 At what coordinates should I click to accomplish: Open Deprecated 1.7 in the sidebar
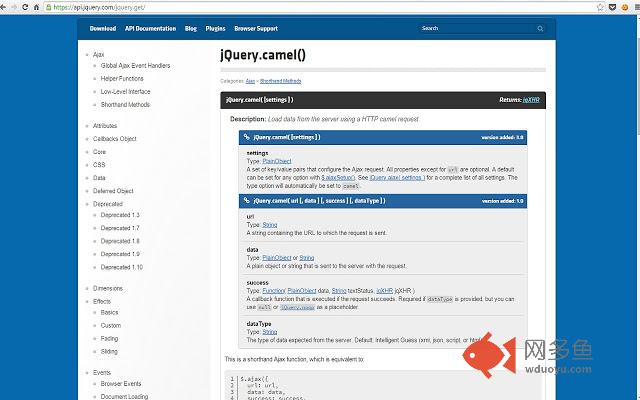point(120,228)
